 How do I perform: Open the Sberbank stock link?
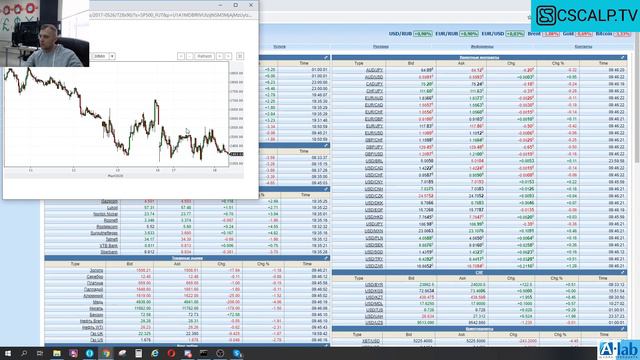(x=109, y=252)
